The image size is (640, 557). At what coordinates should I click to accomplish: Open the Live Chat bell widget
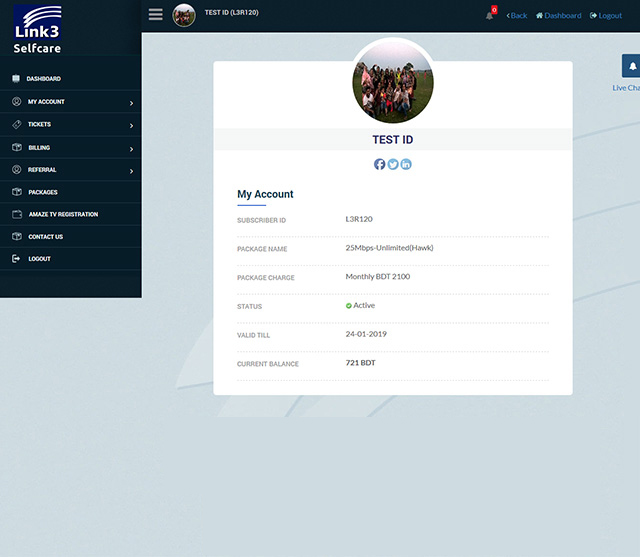631,67
